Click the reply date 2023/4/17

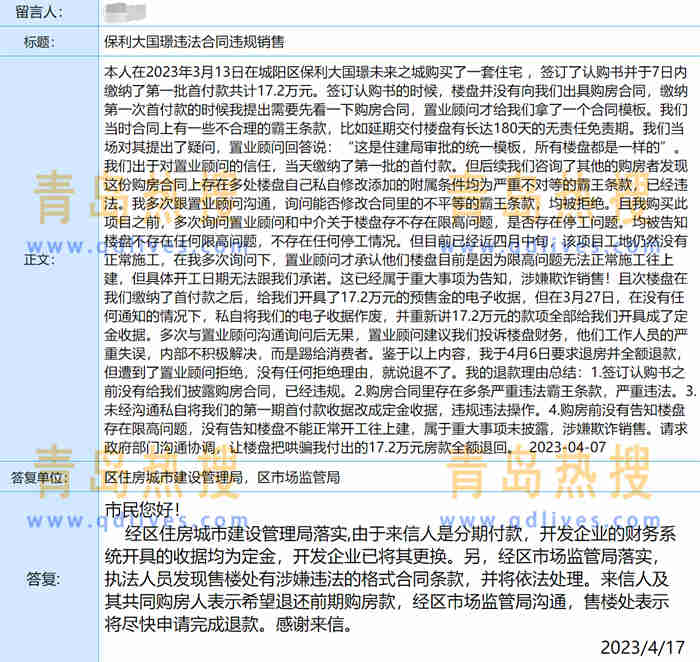pyautogui.click(x=642, y=648)
